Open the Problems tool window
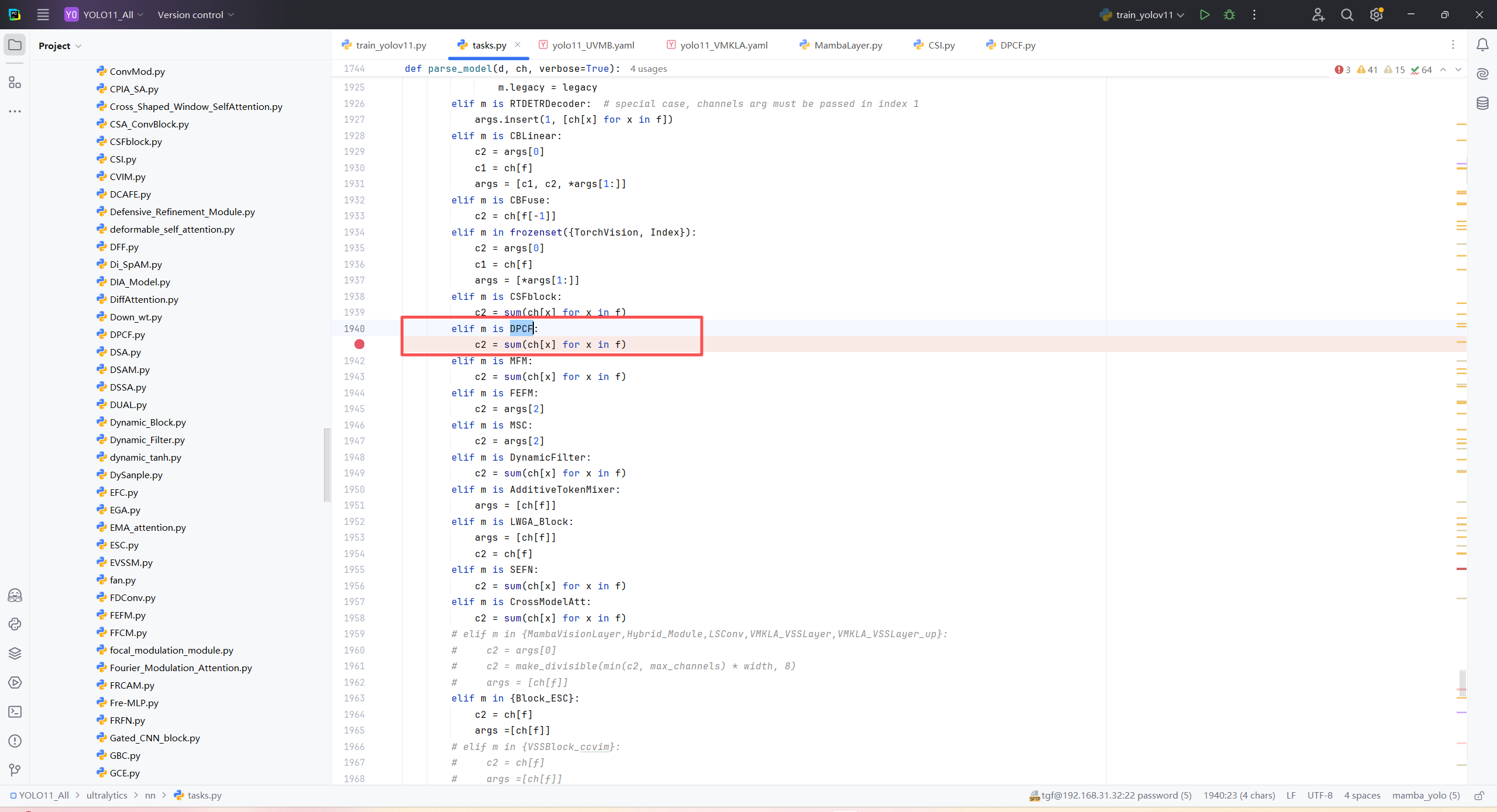 (x=15, y=741)
